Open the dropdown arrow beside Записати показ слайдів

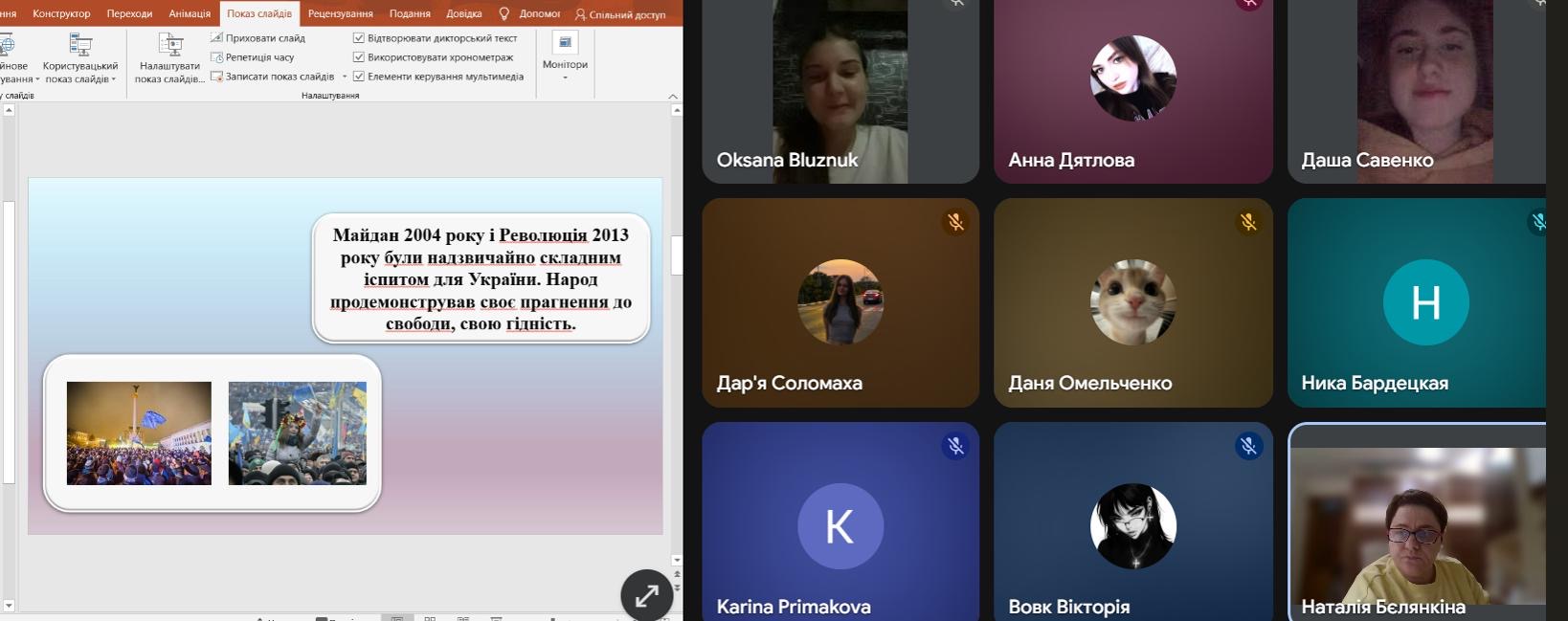345,77
